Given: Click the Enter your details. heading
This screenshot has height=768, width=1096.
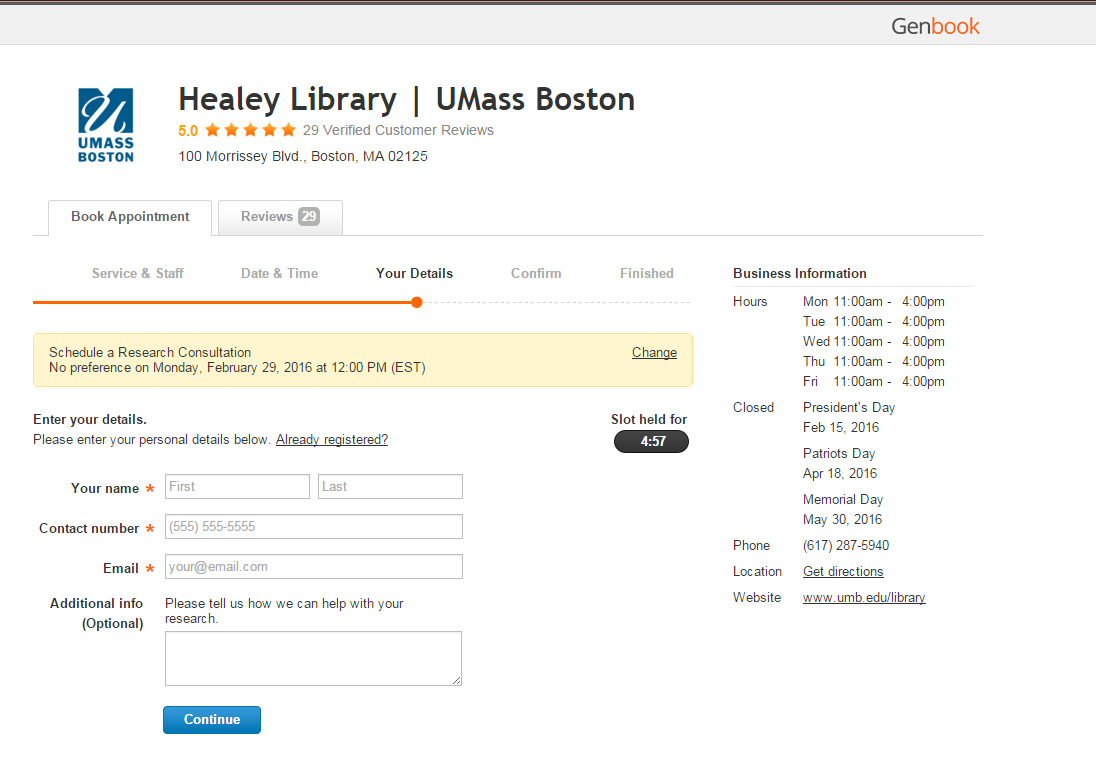Looking at the screenshot, I should click(x=89, y=419).
